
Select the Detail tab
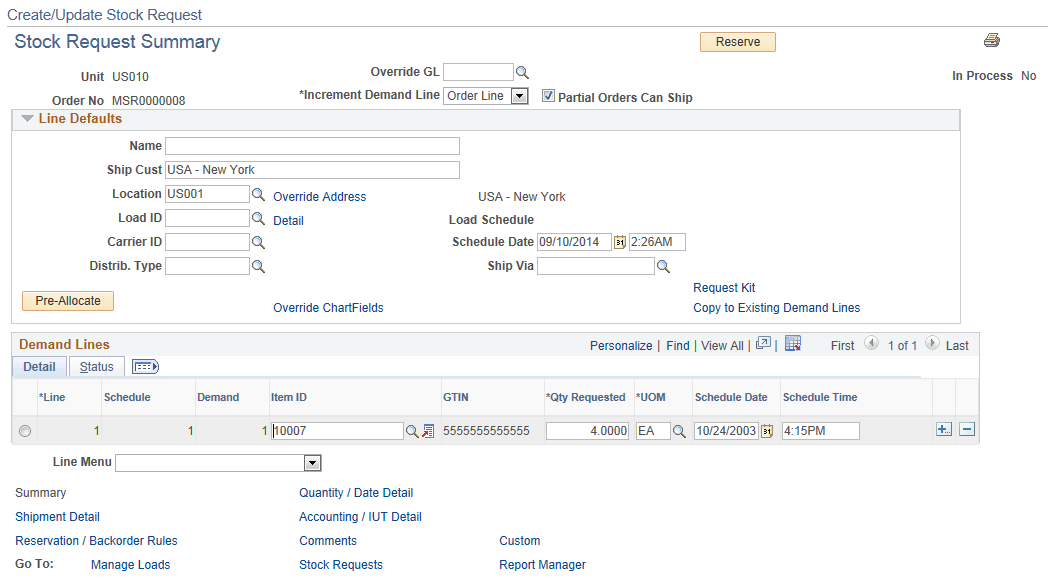[39, 366]
